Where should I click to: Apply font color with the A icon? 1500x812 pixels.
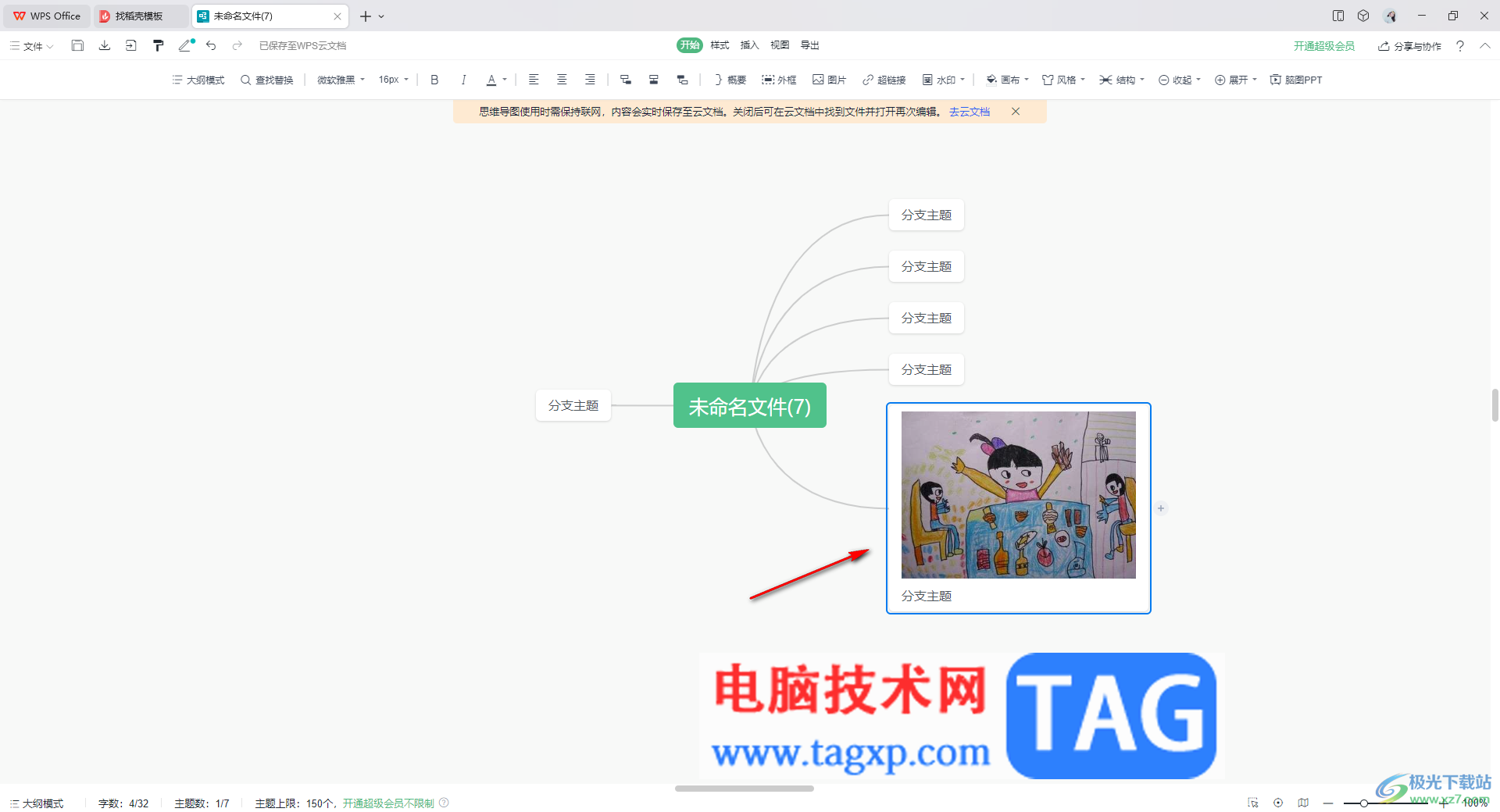click(491, 80)
